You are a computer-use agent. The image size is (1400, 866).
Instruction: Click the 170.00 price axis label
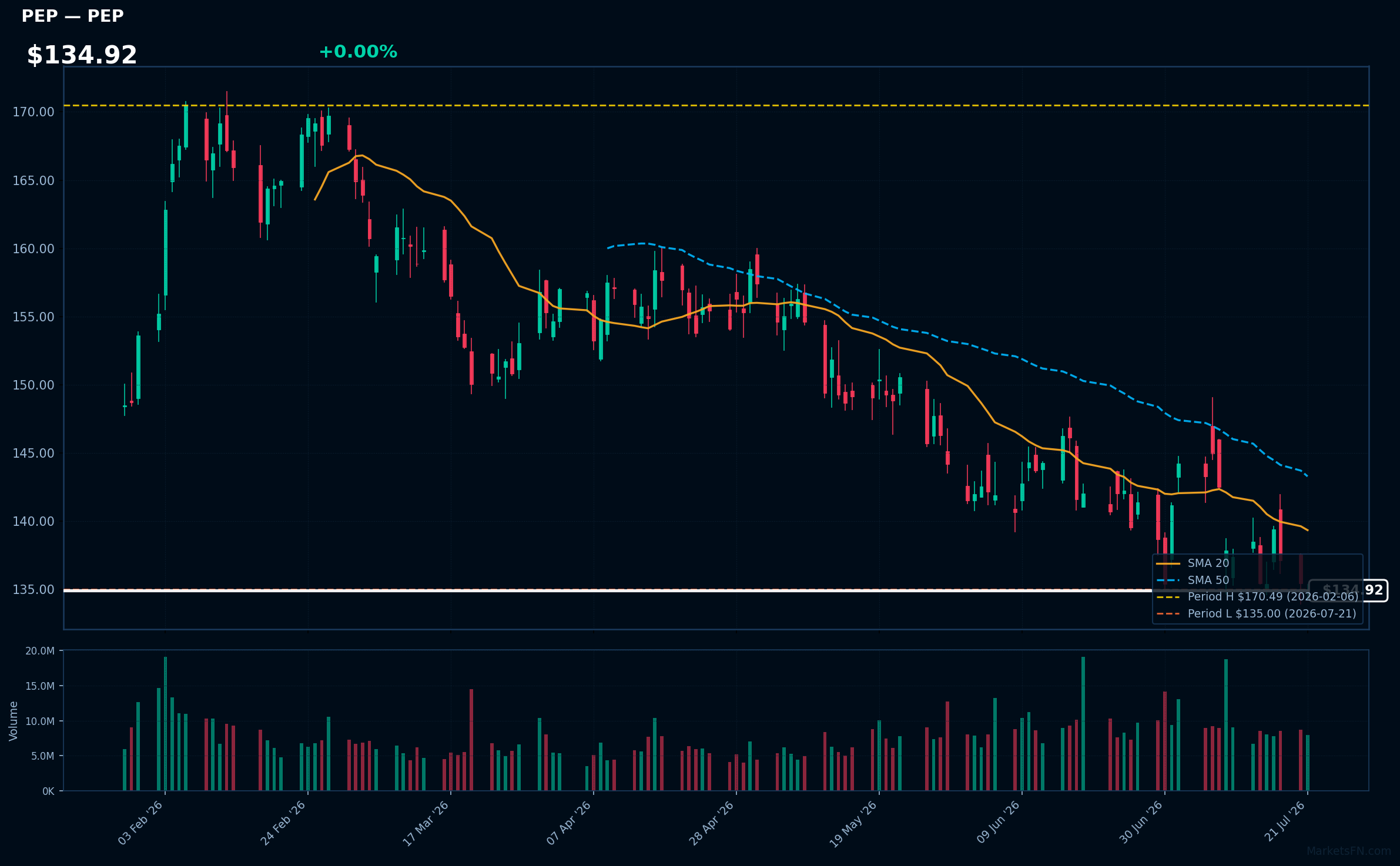point(34,112)
